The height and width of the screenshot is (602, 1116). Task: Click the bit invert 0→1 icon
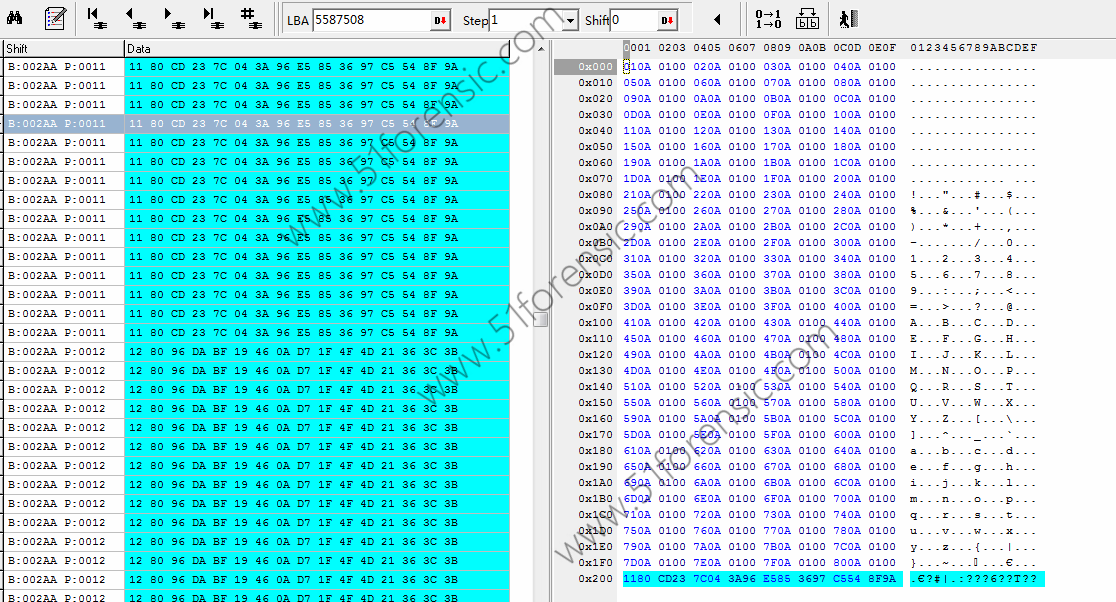click(x=768, y=18)
